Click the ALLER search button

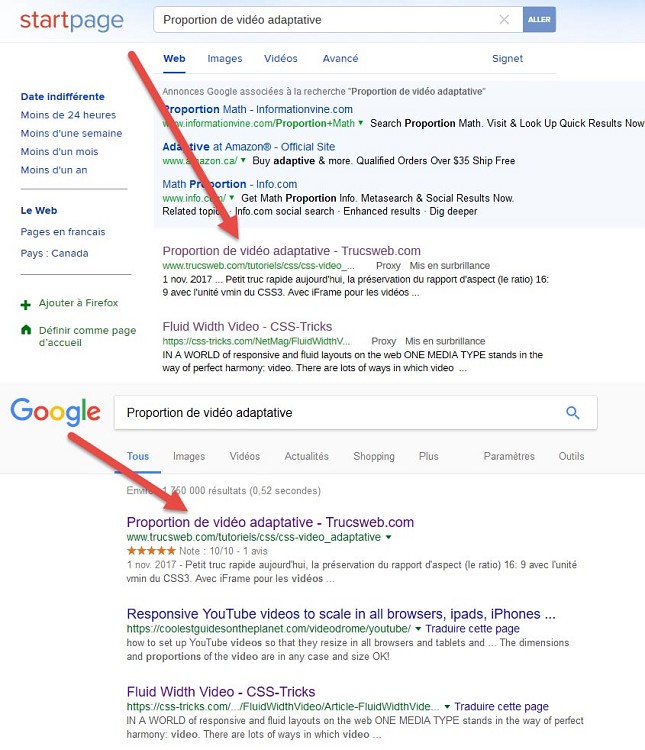pos(539,20)
